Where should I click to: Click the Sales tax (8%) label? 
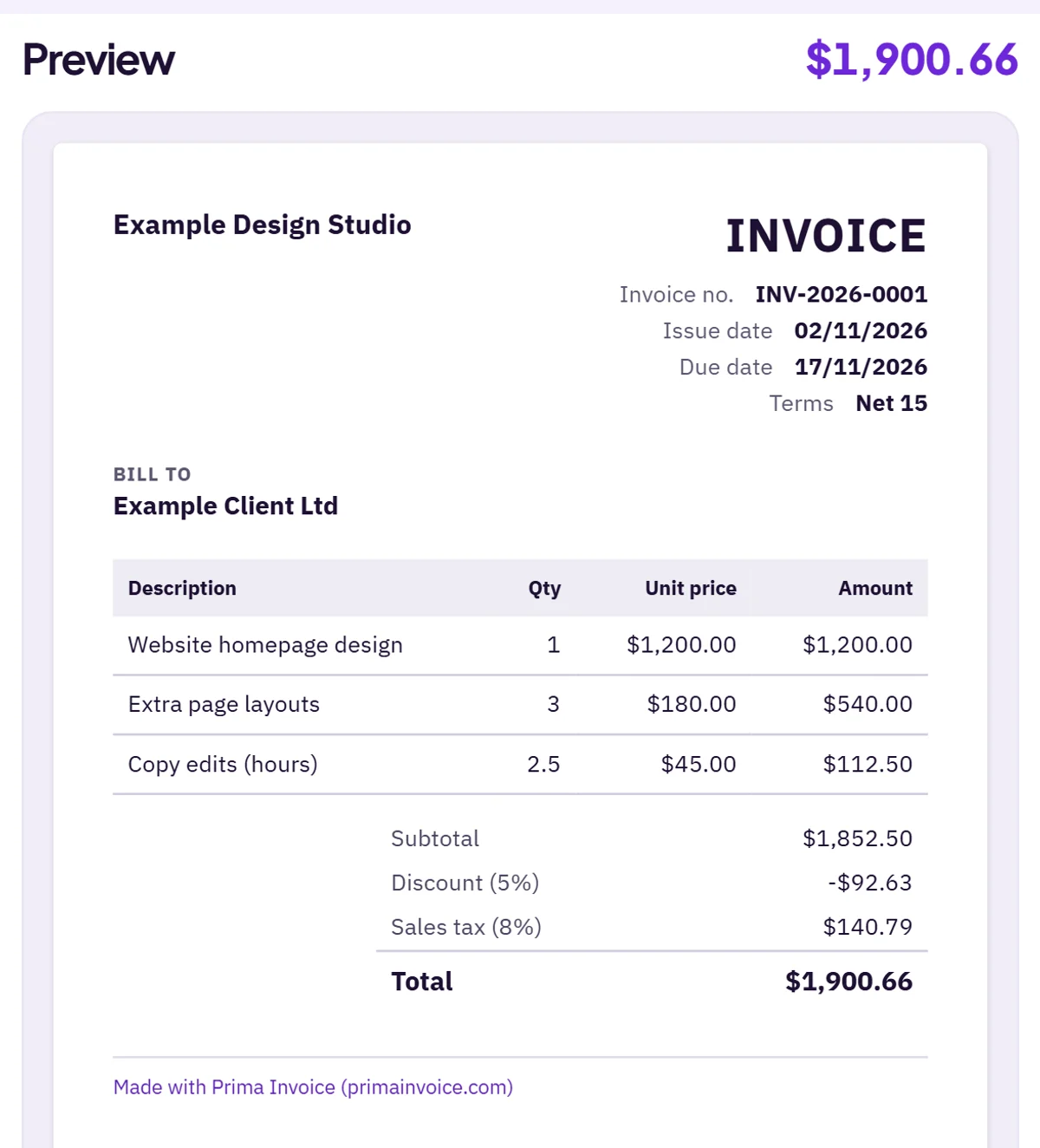click(x=466, y=927)
